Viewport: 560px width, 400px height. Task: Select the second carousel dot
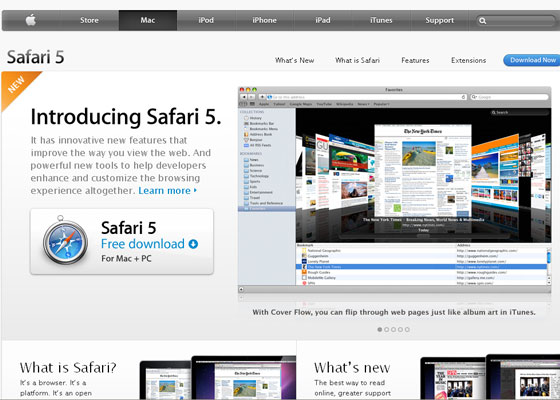[386, 329]
